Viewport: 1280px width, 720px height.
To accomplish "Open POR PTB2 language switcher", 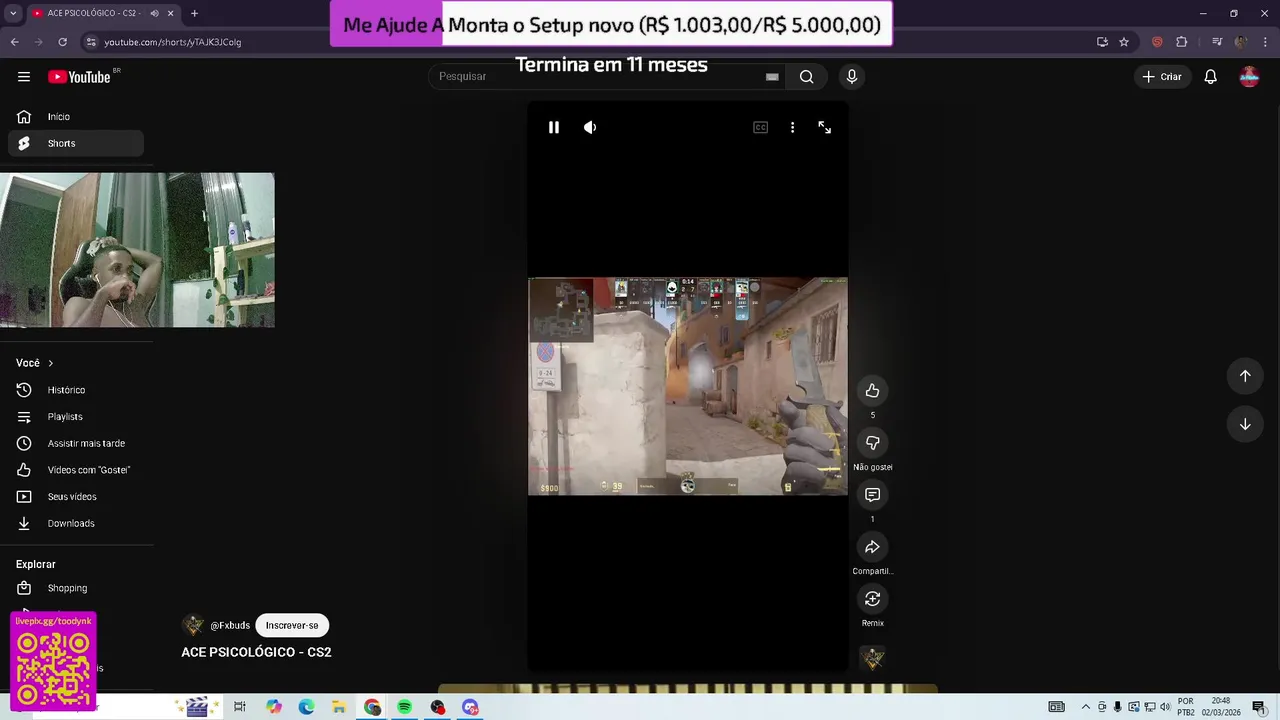I will pos(1186,707).
